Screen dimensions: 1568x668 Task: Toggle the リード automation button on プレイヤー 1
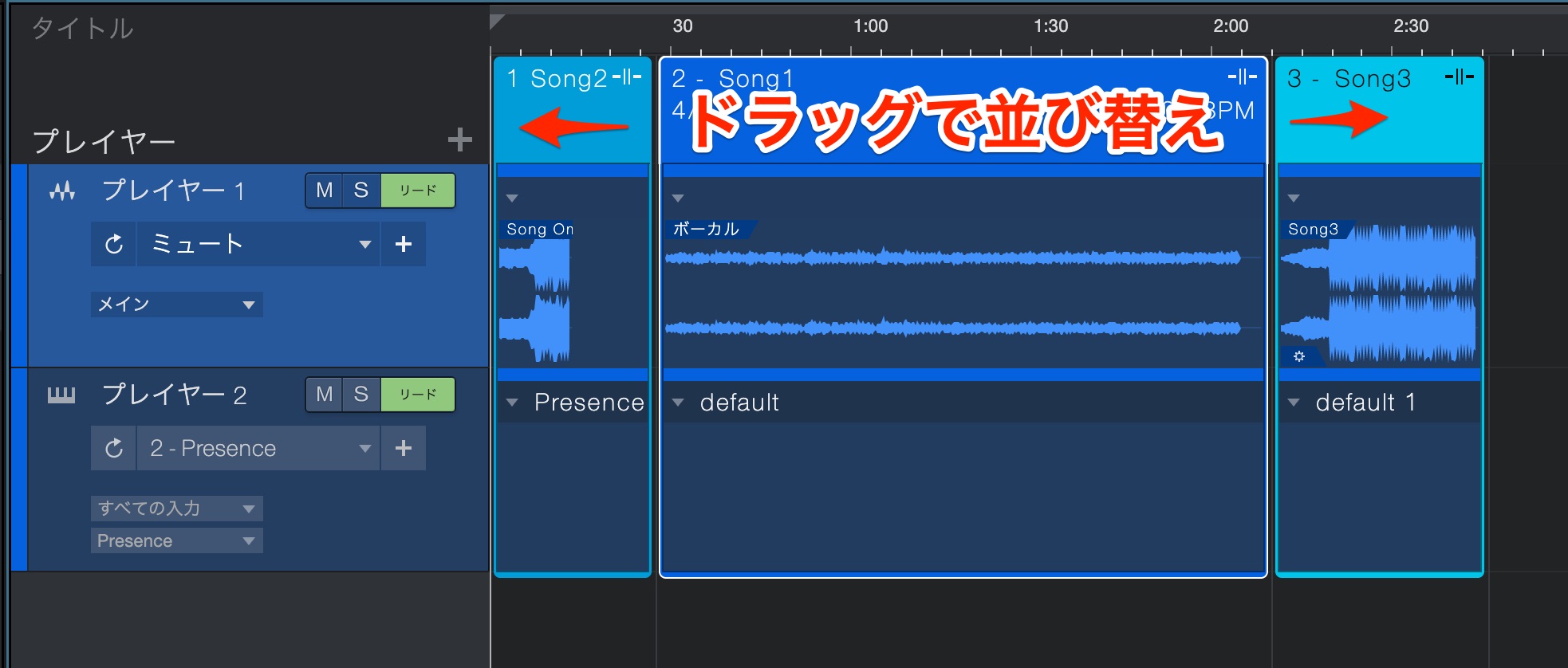coord(418,191)
